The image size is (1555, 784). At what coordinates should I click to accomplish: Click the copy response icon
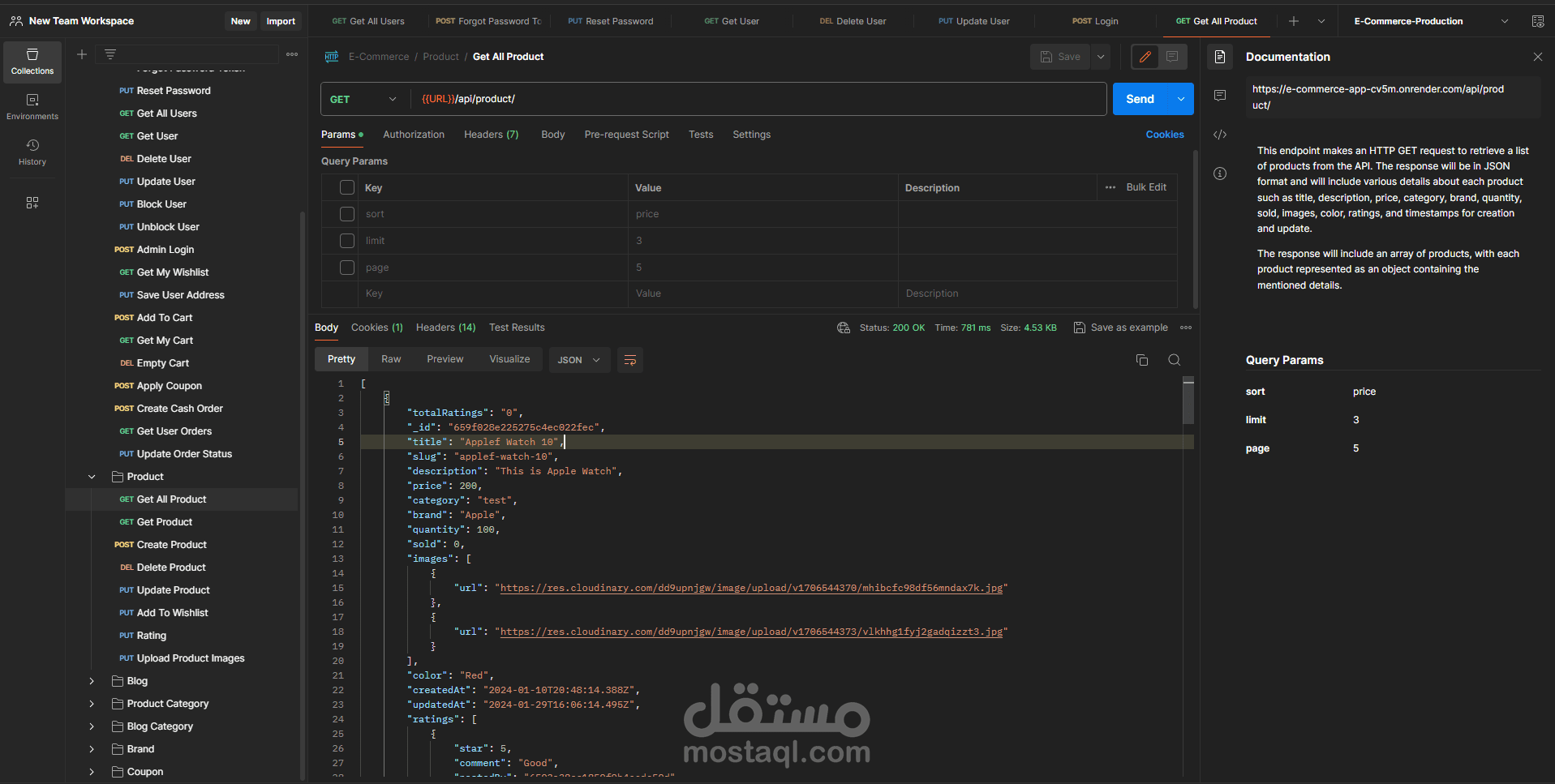pos(1142,360)
